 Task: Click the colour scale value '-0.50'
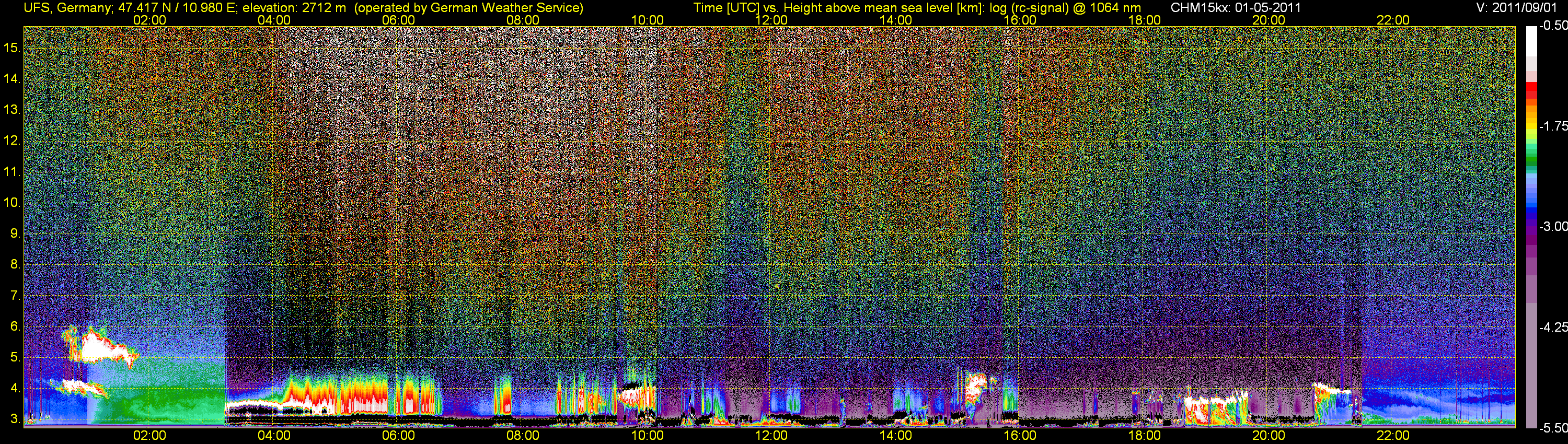pos(1553,26)
